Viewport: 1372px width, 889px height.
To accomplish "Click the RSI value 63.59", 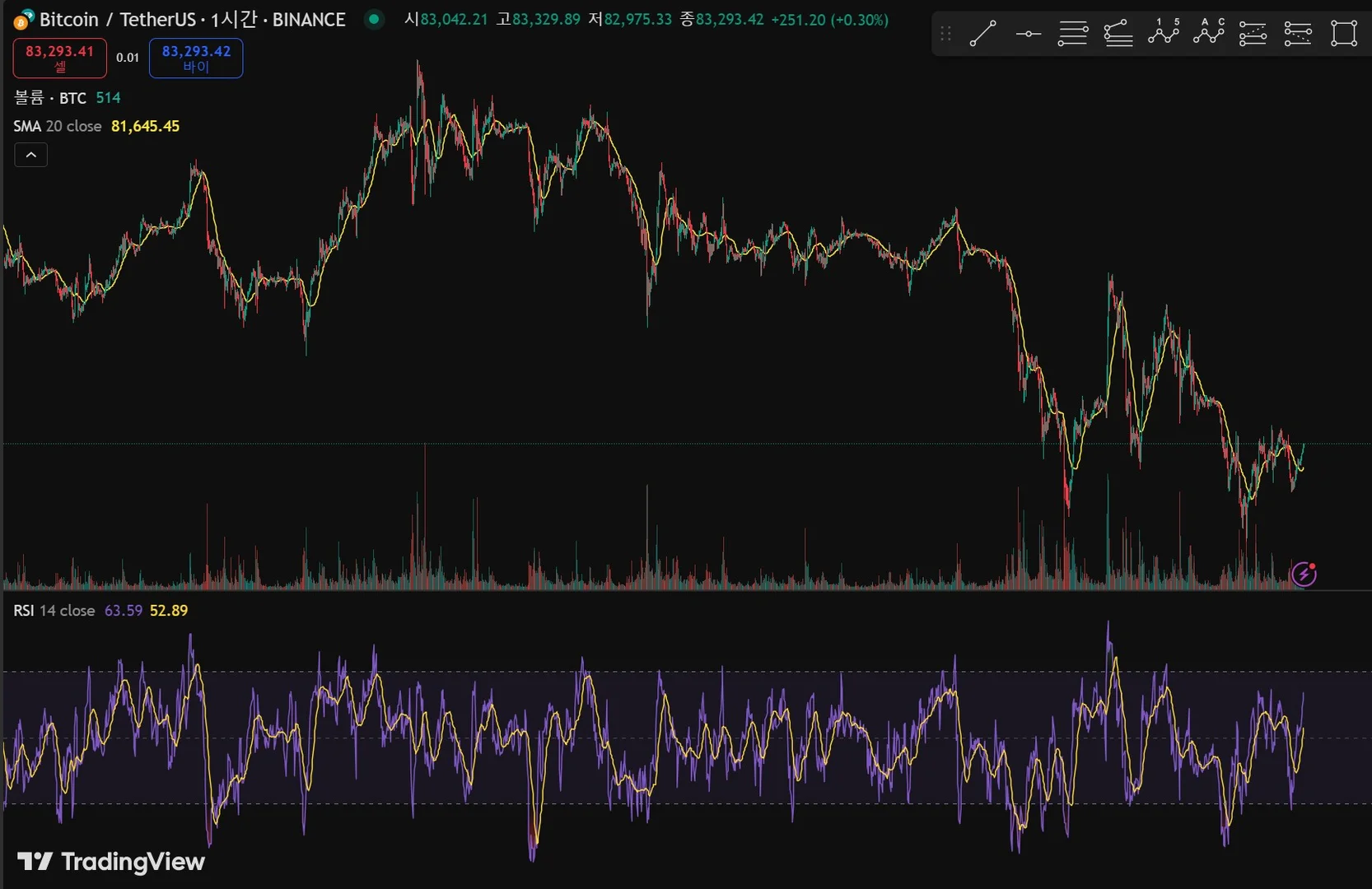I will click(124, 611).
